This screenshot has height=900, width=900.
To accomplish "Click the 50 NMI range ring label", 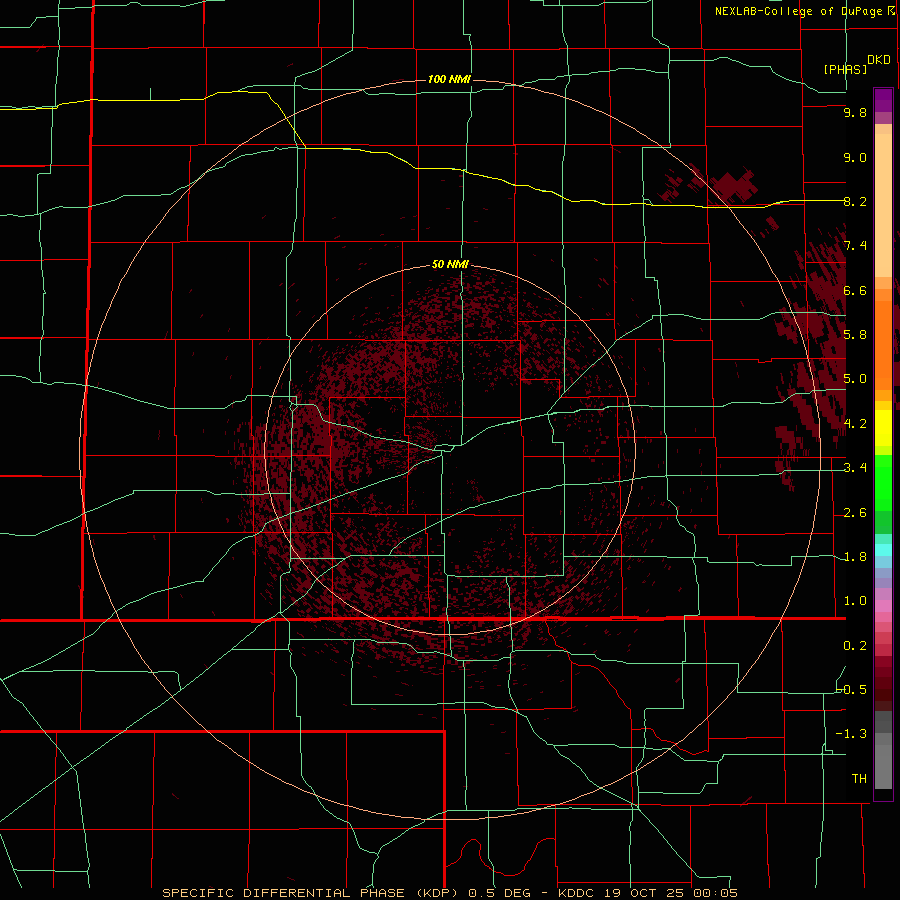I will [x=450, y=264].
